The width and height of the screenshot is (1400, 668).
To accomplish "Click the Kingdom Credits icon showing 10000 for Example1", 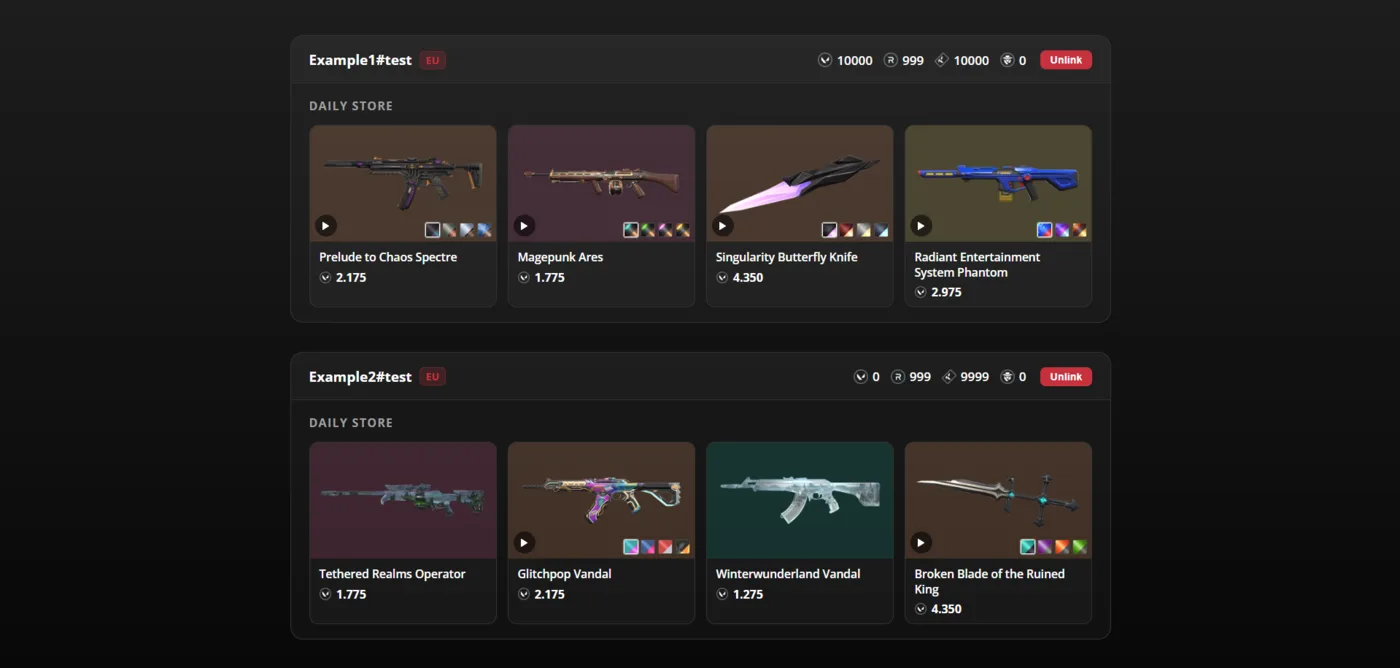I will 942,60.
